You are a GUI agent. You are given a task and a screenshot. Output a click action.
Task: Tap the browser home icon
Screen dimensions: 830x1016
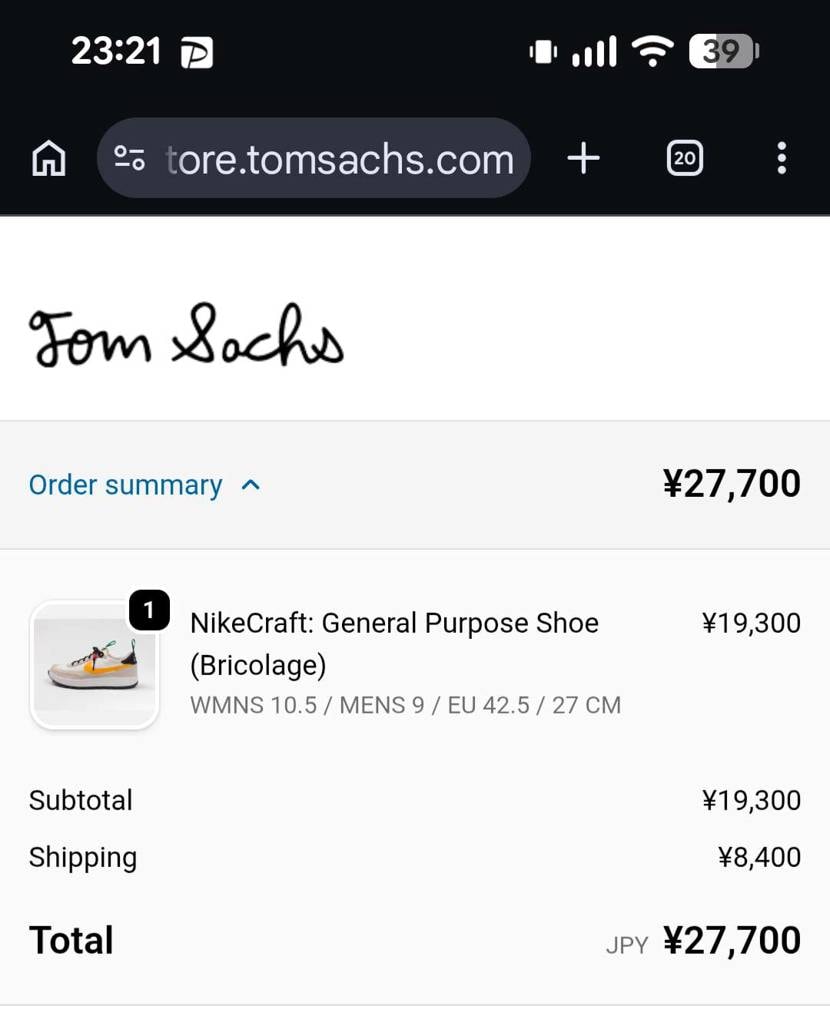pos(49,159)
